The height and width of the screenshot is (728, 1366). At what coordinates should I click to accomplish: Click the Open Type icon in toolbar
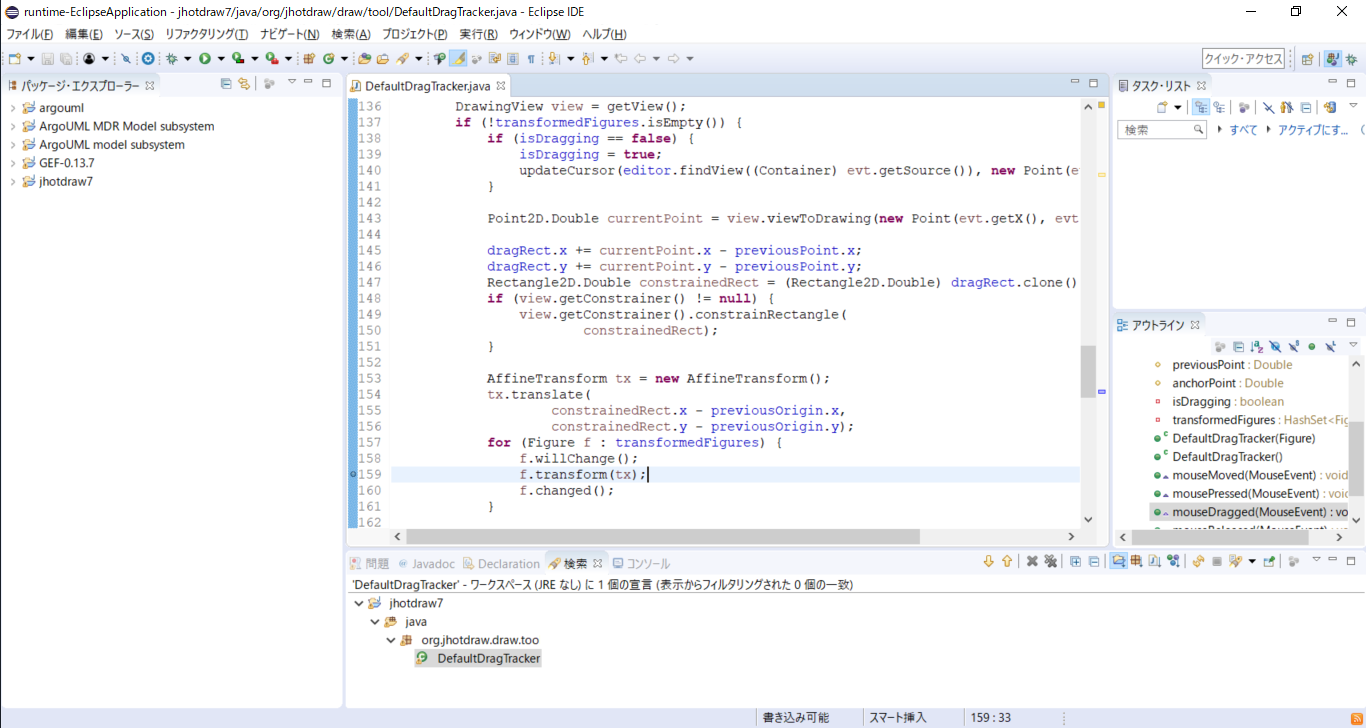(364, 59)
